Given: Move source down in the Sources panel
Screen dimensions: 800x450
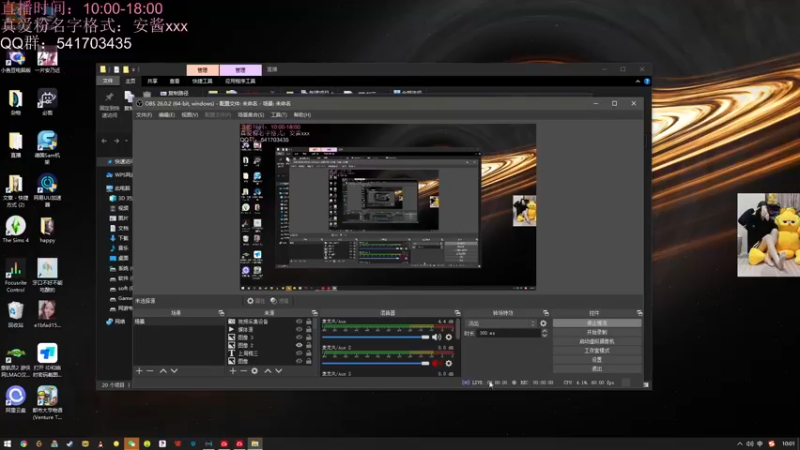Looking at the screenshot, I should pos(279,371).
